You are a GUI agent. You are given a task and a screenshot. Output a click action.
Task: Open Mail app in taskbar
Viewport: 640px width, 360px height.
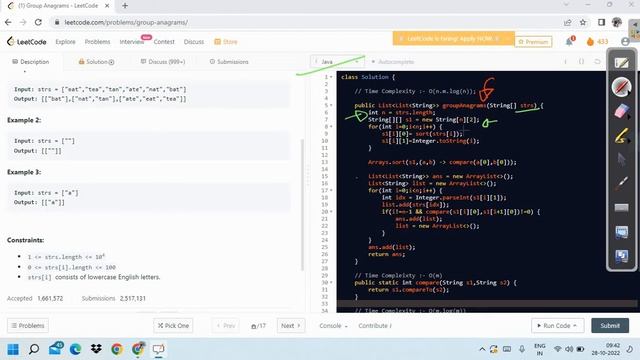[x=55, y=349]
